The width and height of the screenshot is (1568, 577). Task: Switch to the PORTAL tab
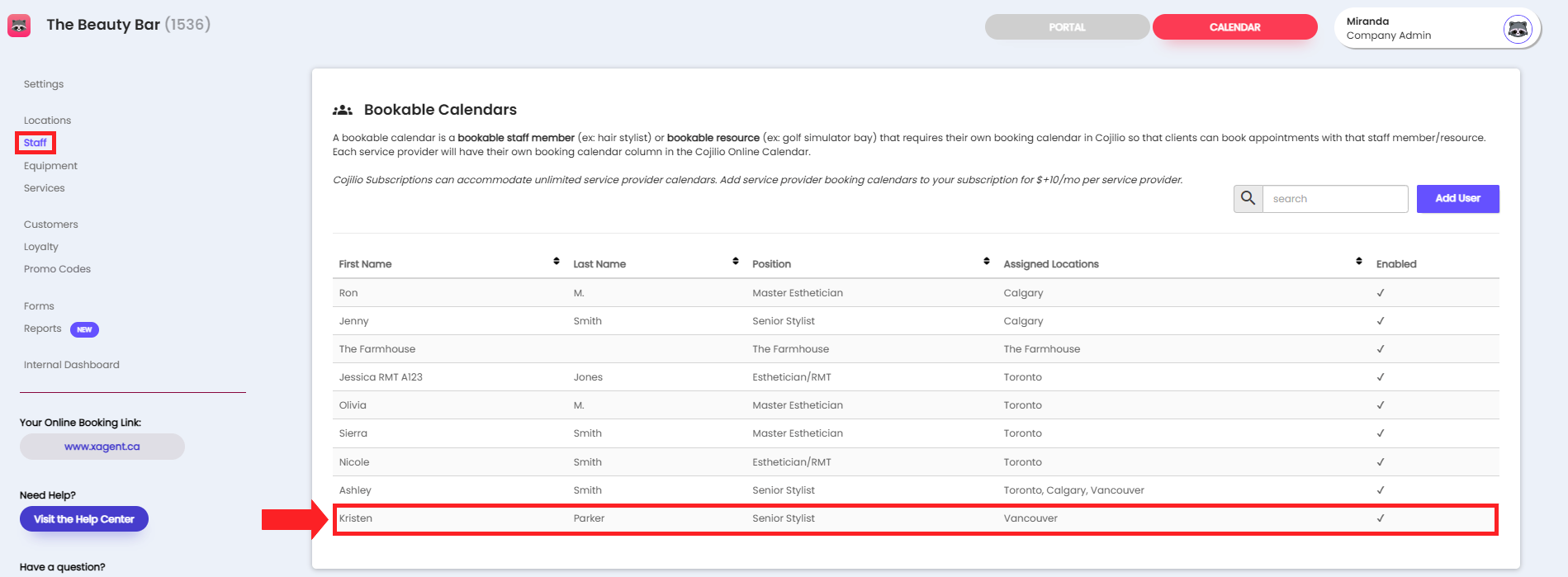coord(1067,27)
